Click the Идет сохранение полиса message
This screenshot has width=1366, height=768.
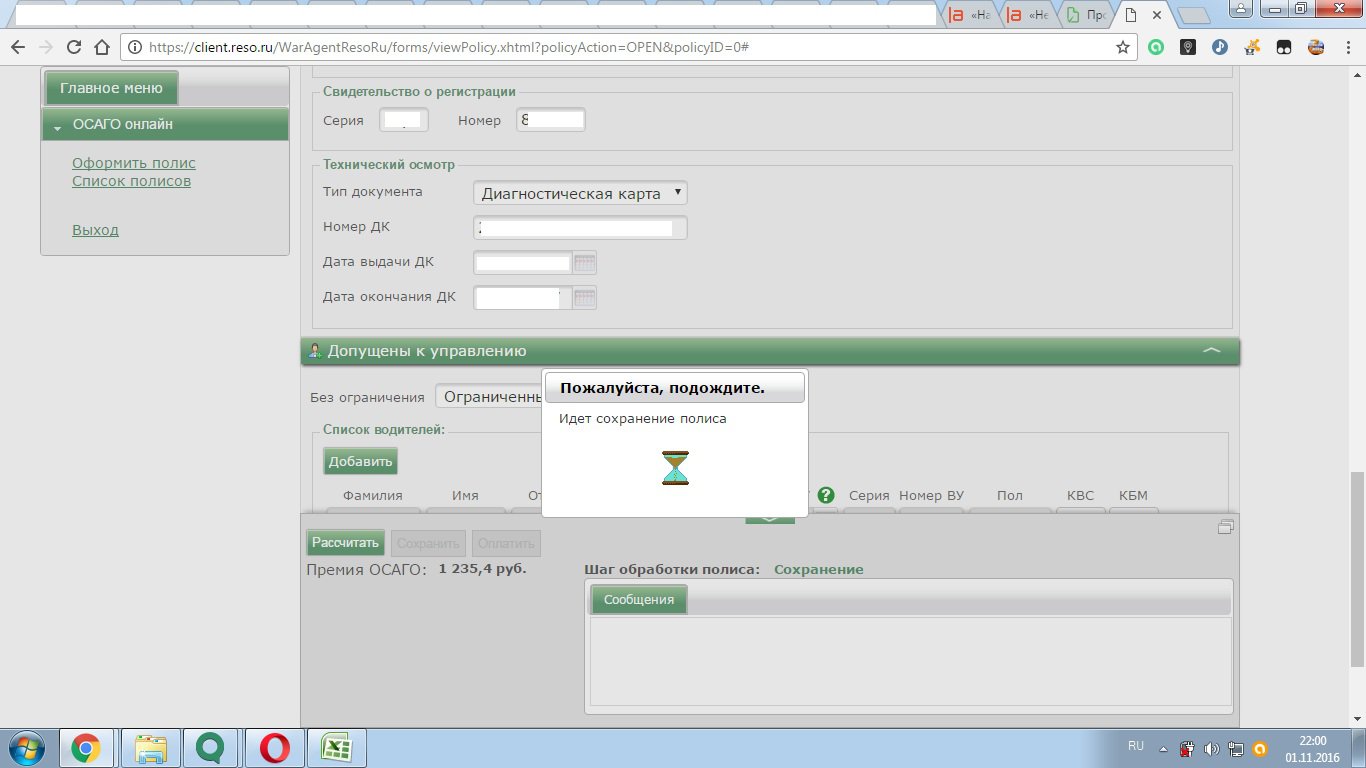pos(643,419)
